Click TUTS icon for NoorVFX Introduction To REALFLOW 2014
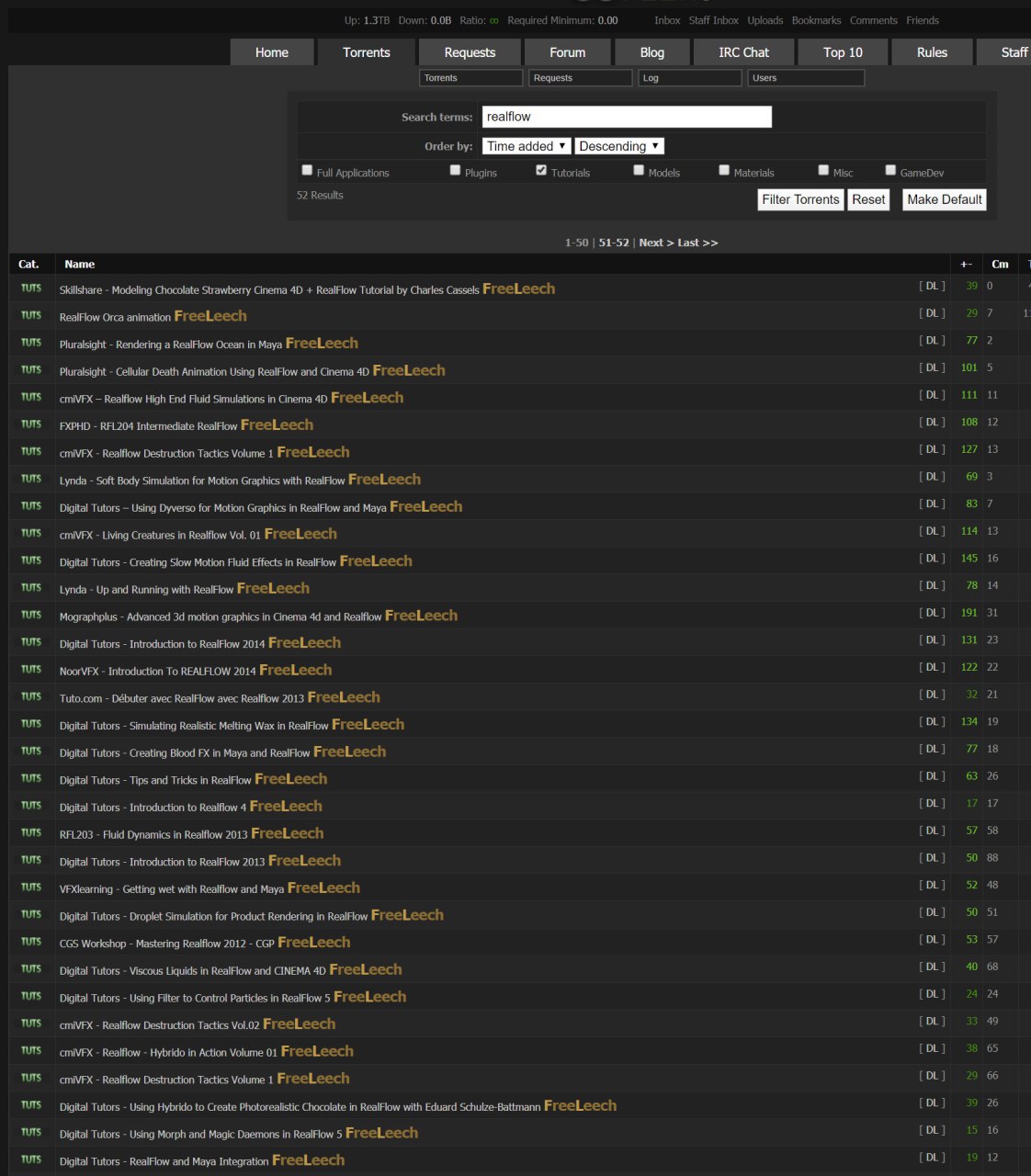 [31, 669]
